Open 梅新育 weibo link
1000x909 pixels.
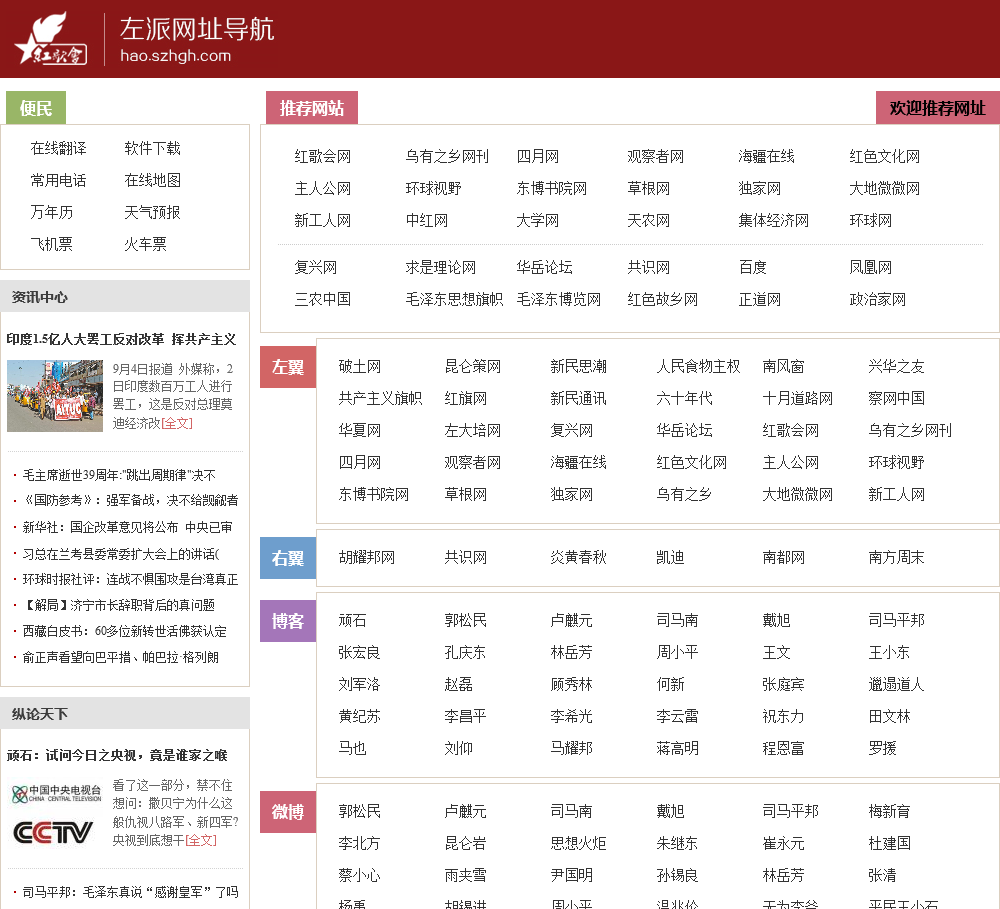[x=889, y=811]
